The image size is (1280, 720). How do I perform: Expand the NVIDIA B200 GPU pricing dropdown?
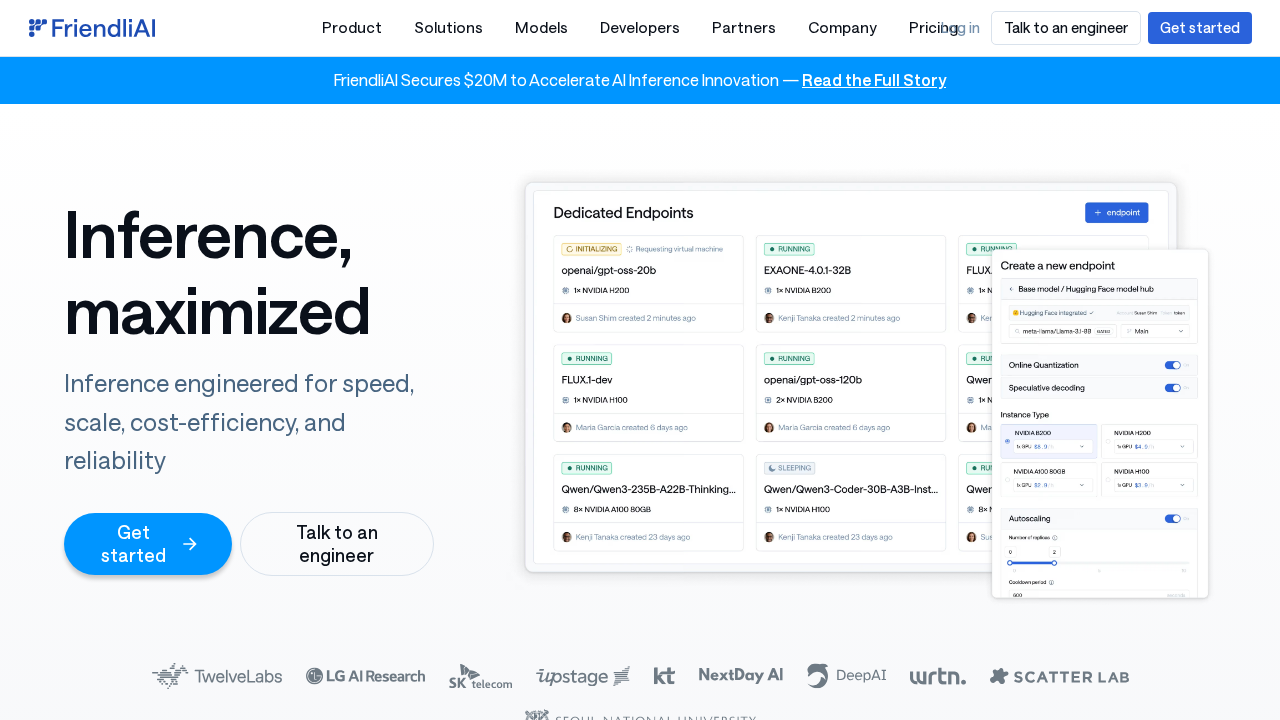pyautogui.click(x=1081, y=446)
